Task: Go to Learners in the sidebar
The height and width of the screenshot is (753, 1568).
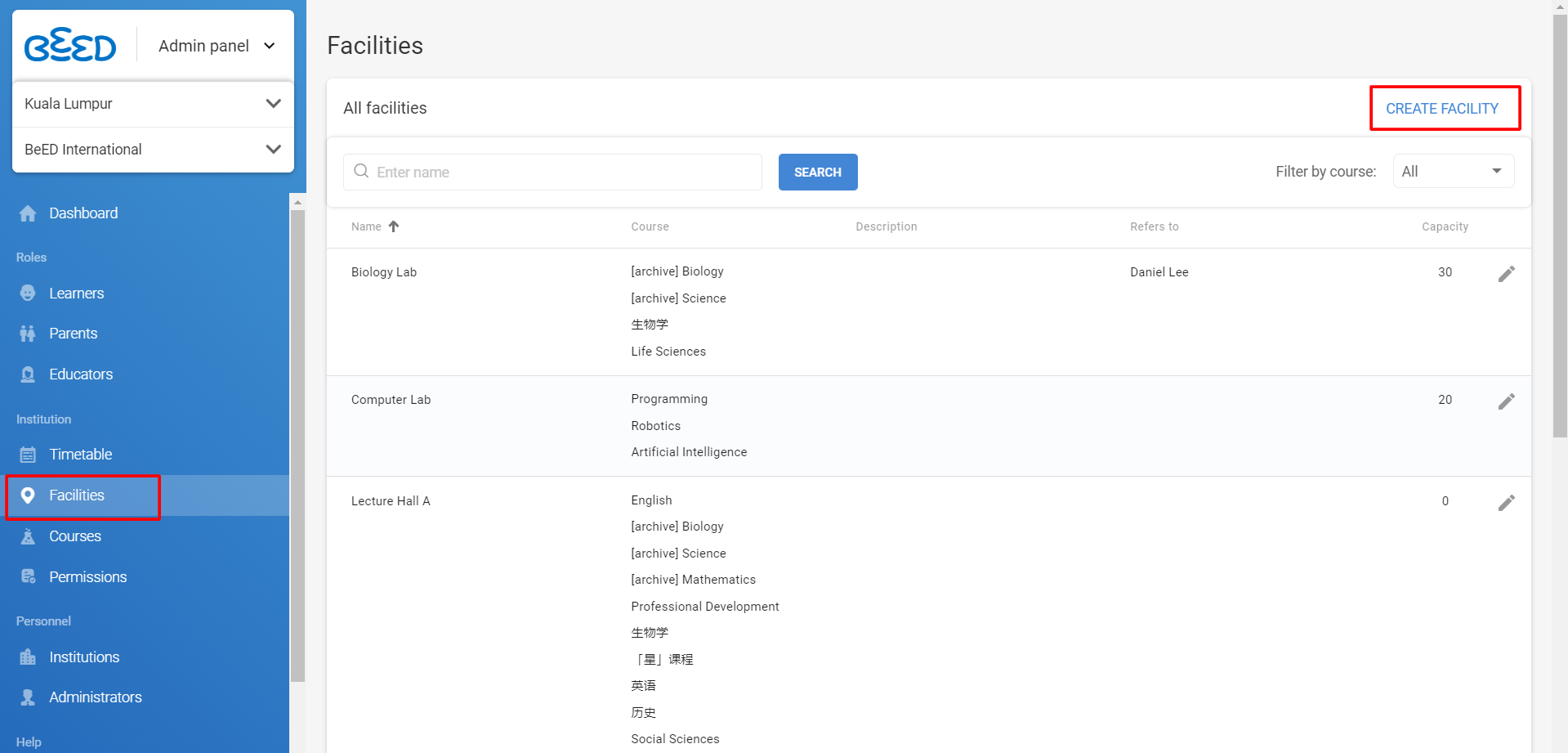Action: click(x=77, y=293)
